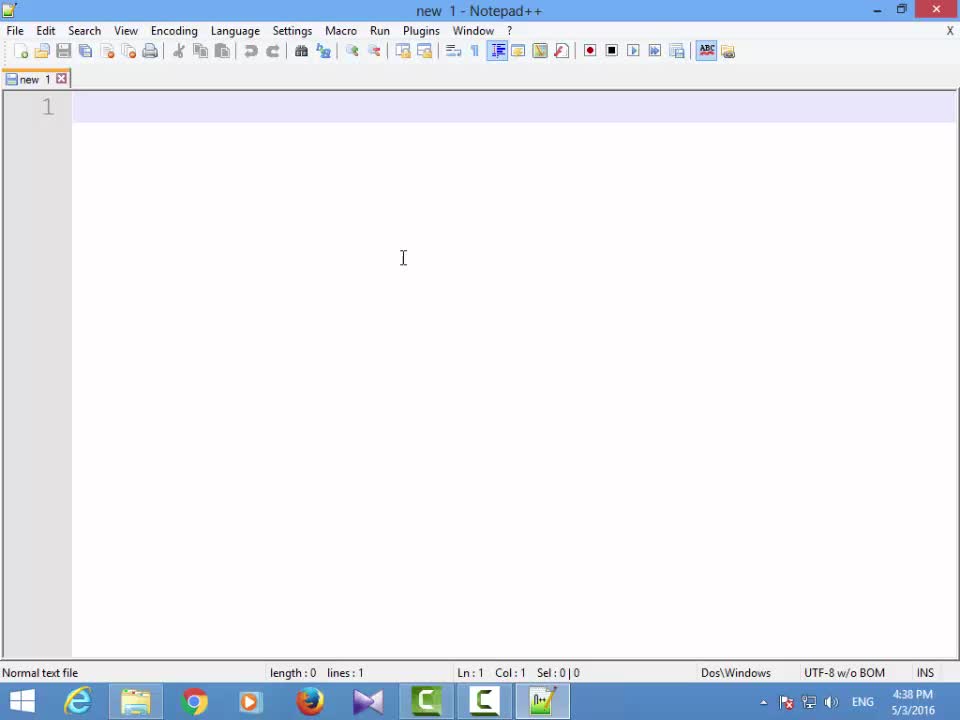Run macro multiple times icon
This screenshot has height=720, width=960.
pyautogui.click(x=655, y=51)
